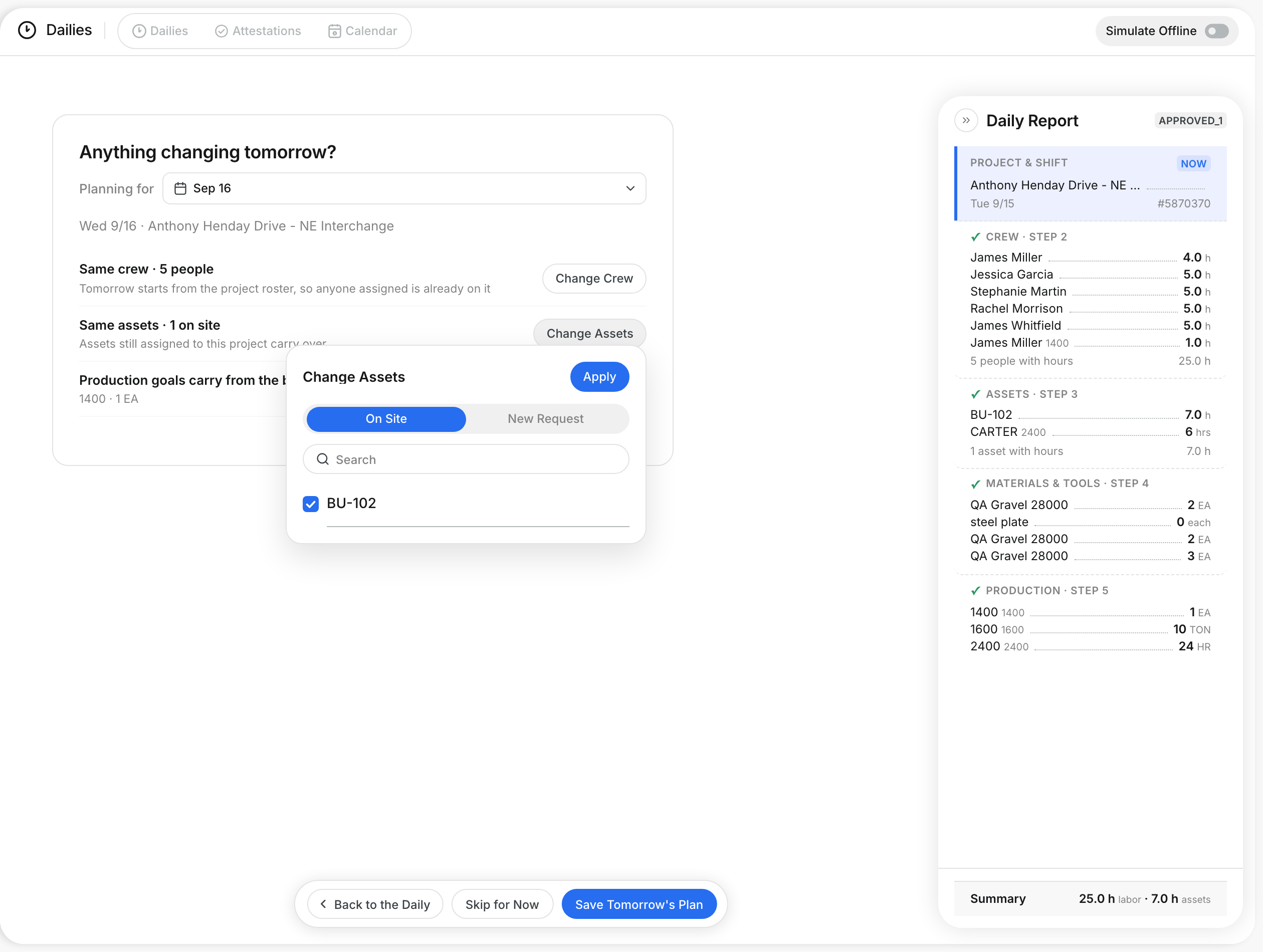Click the steel plate material row

click(1090, 522)
